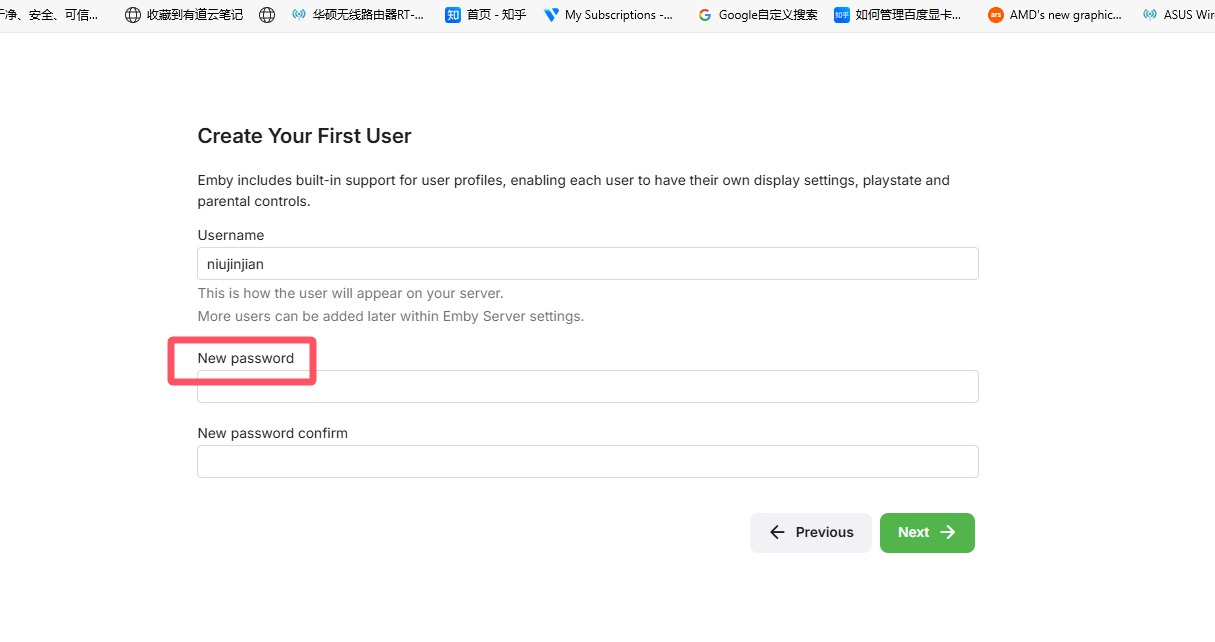The image size is (1215, 642).
Task: Click the left arrow on the Previous button
Action: [777, 532]
